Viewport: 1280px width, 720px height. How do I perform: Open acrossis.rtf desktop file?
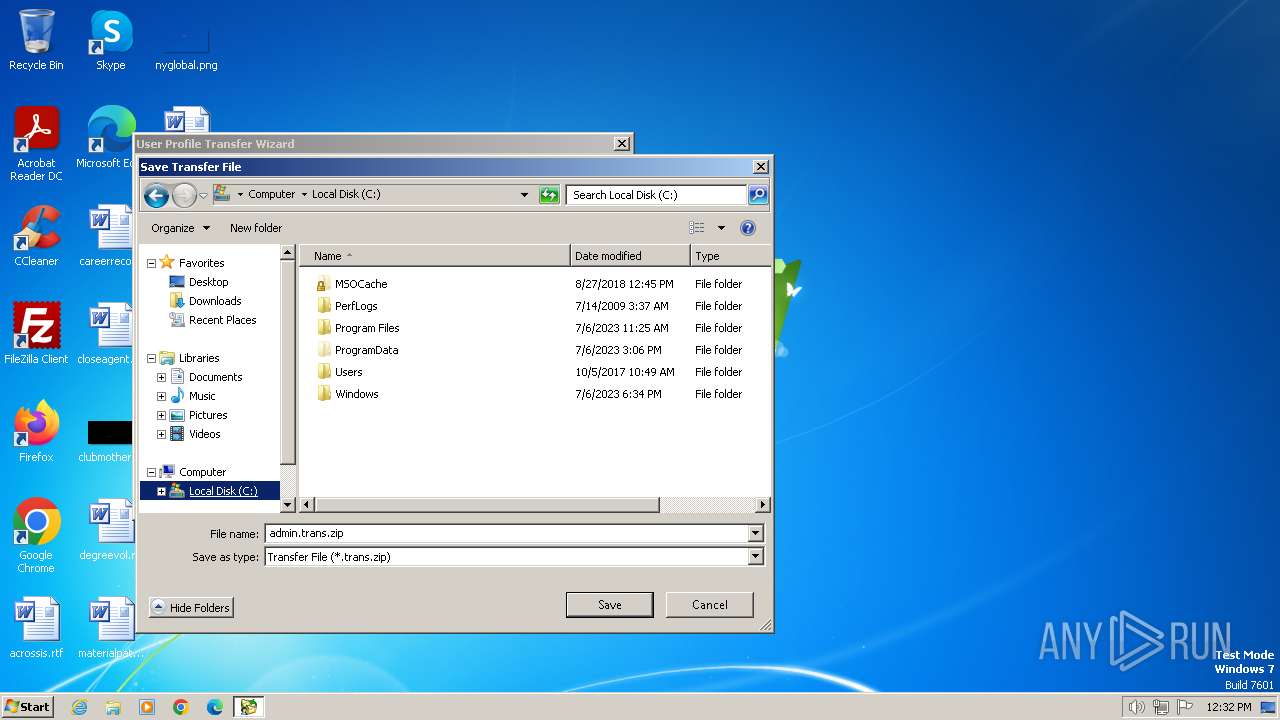[x=36, y=628]
